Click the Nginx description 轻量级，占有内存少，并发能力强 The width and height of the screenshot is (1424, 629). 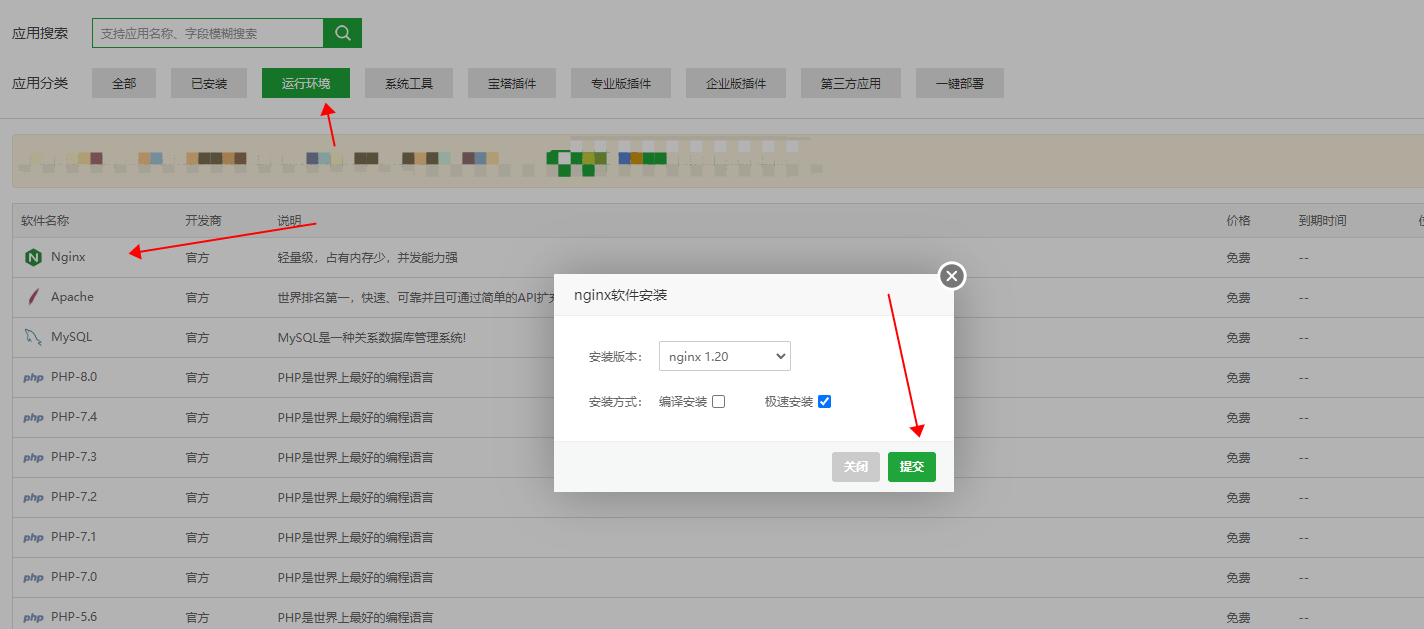coord(367,258)
